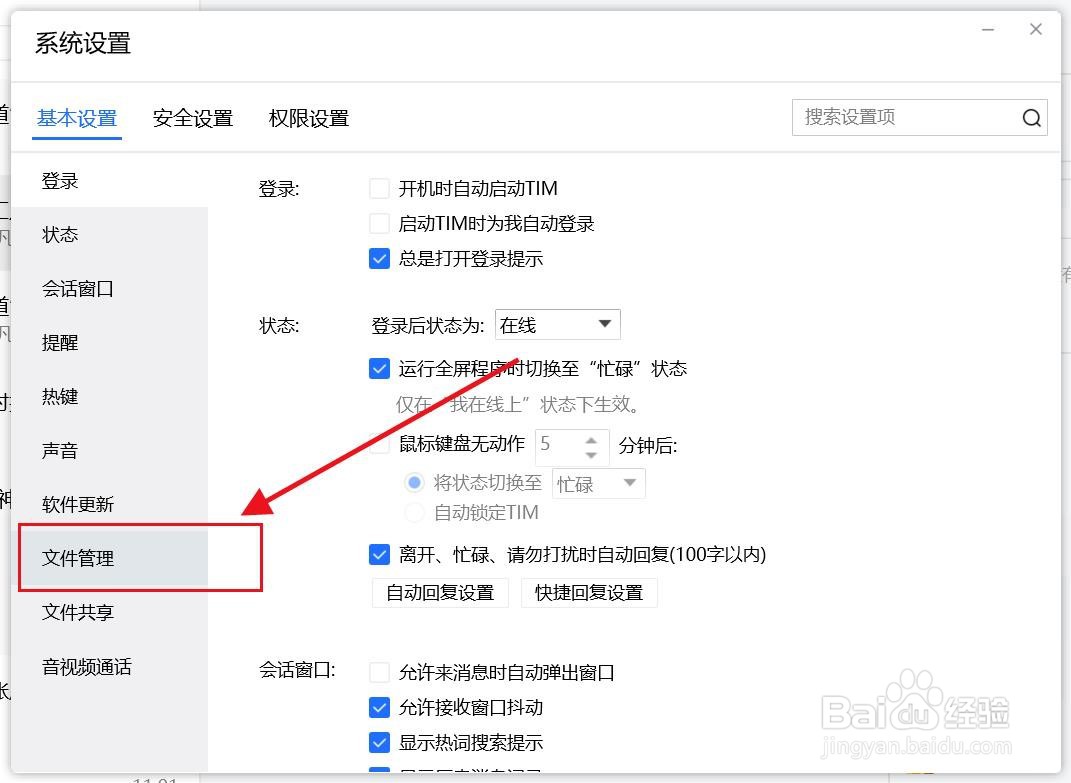Select 提醒 in the sidebar
The image size is (1071, 783).
tap(109, 342)
